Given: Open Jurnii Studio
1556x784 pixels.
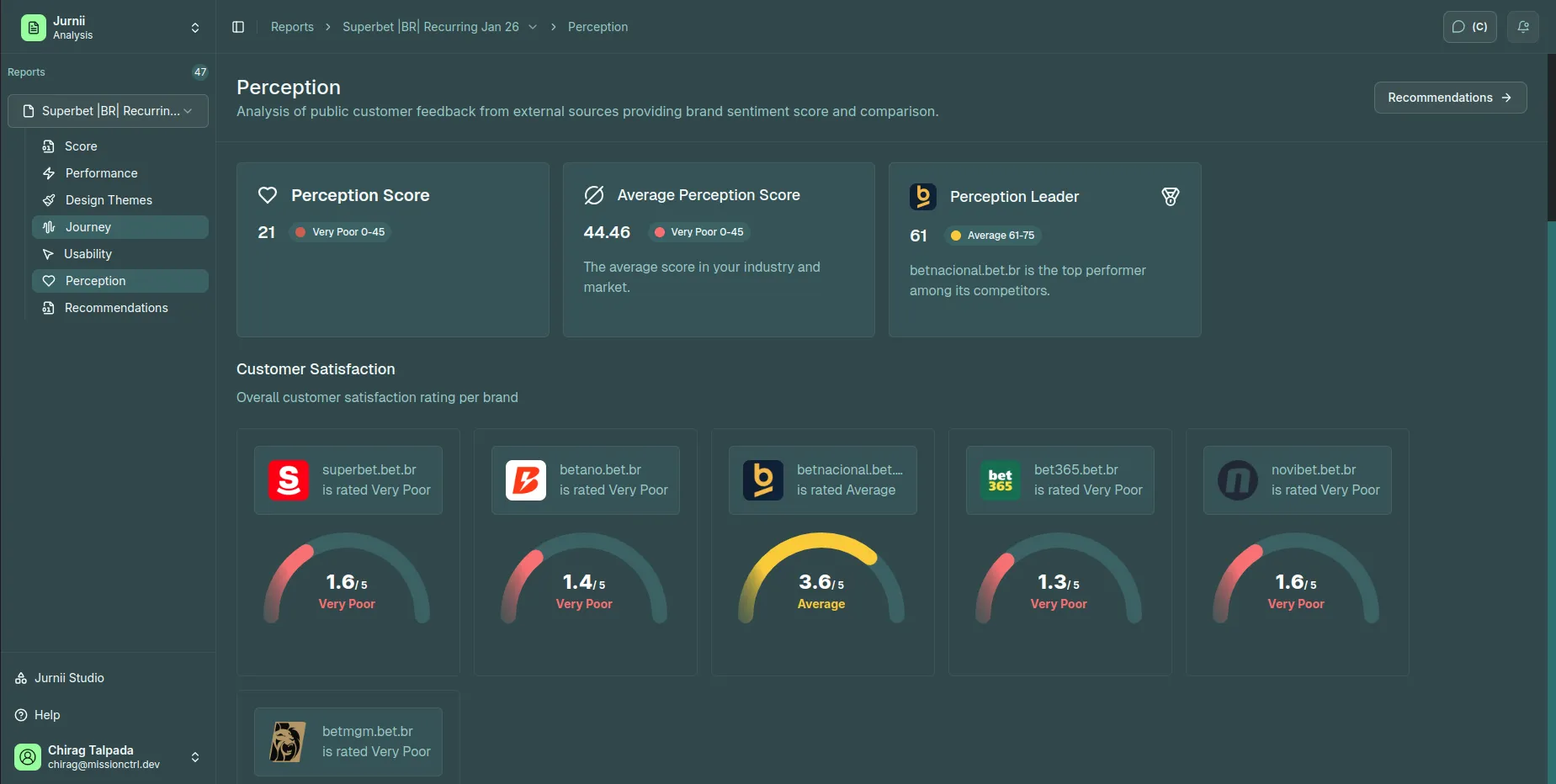Looking at the screenshot, I should click(x=69, y=678).
